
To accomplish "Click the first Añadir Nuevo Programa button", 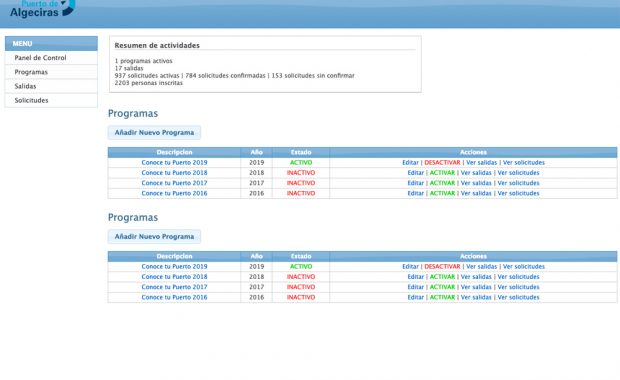I will pyautogui.click(x=154, y=132).
